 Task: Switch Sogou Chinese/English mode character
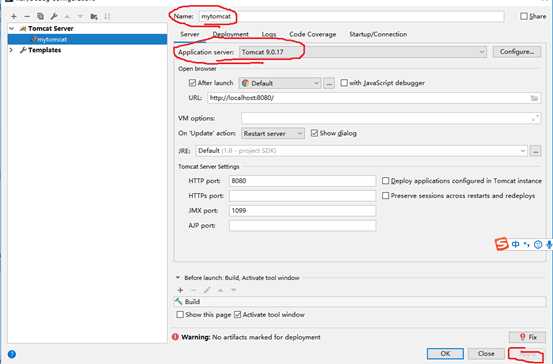pos(515,244)
